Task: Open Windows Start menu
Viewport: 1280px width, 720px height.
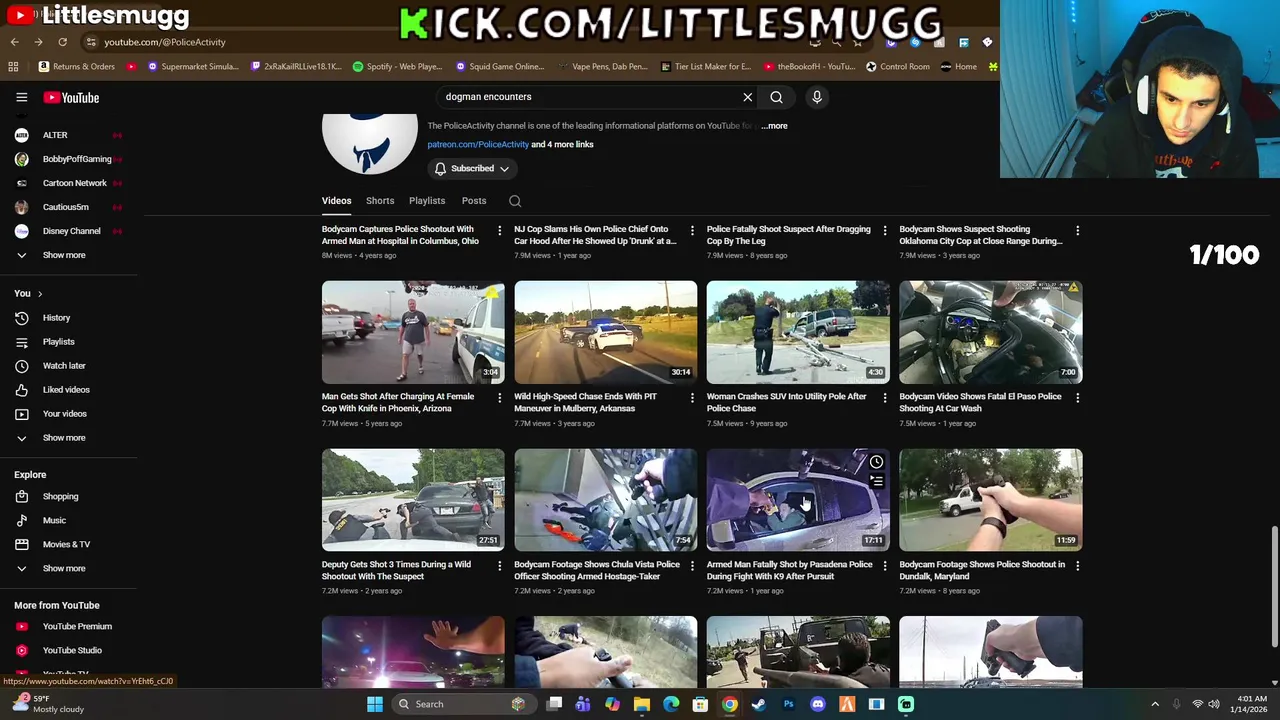Action: tap(375, 704)
